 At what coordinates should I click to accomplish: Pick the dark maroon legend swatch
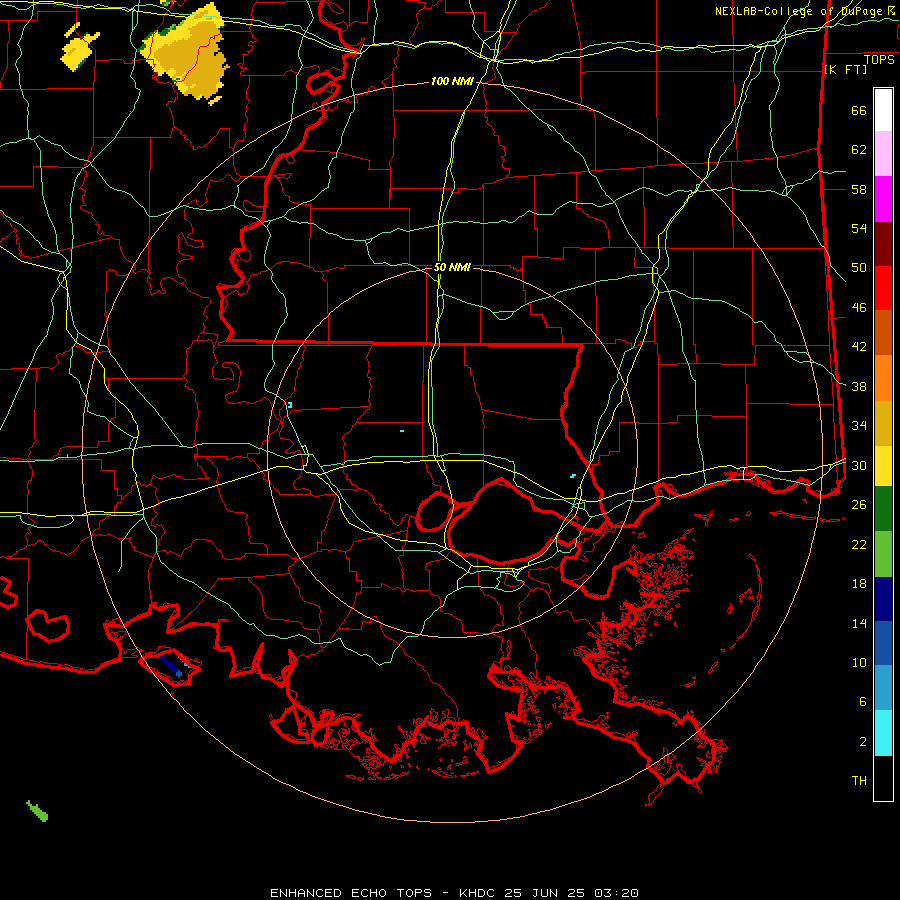click(x=883, y=244)
